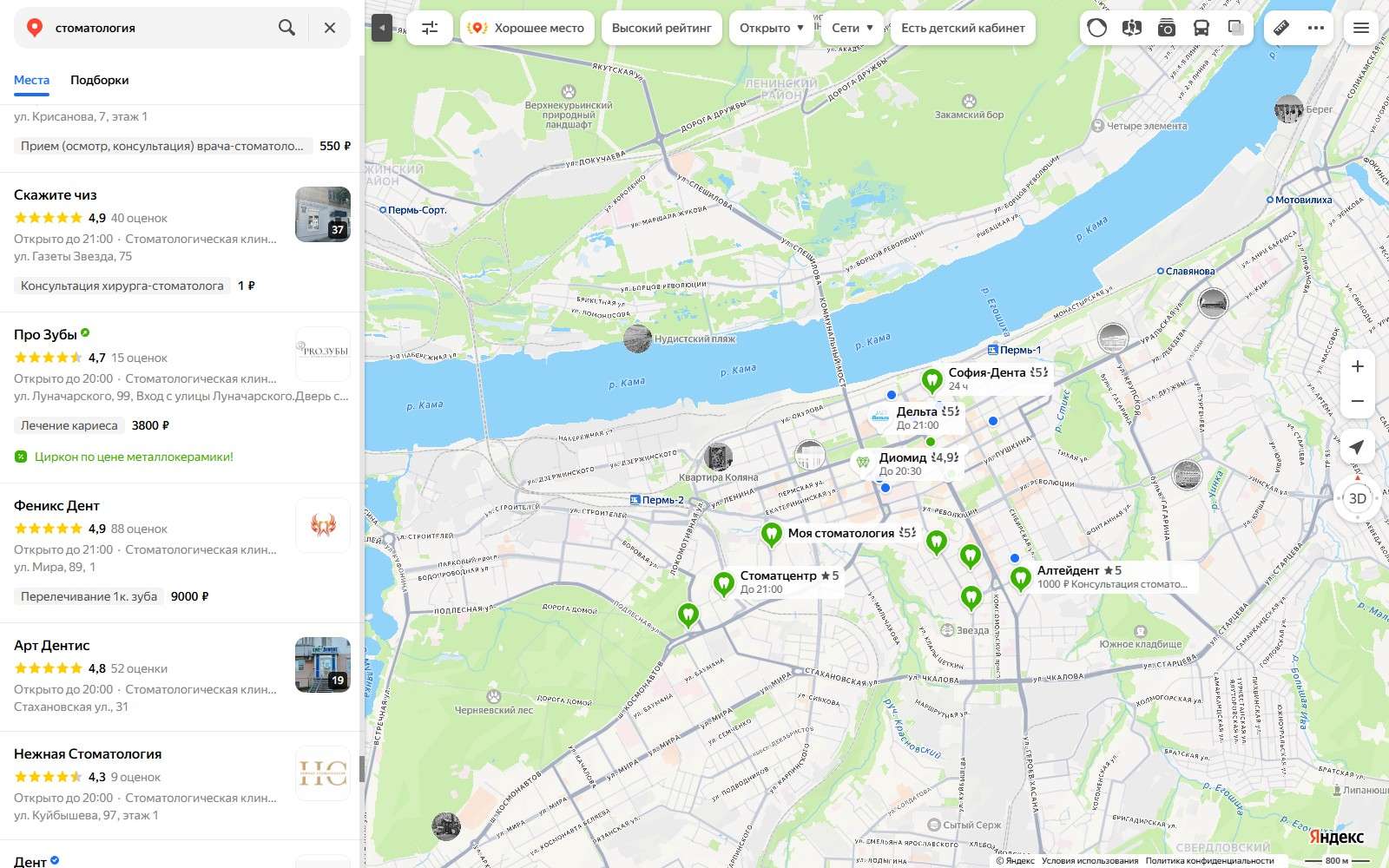Apply Есть детский кабинет filter
Viewport: 1389px width, 868px height.
(x=963, y=28)
